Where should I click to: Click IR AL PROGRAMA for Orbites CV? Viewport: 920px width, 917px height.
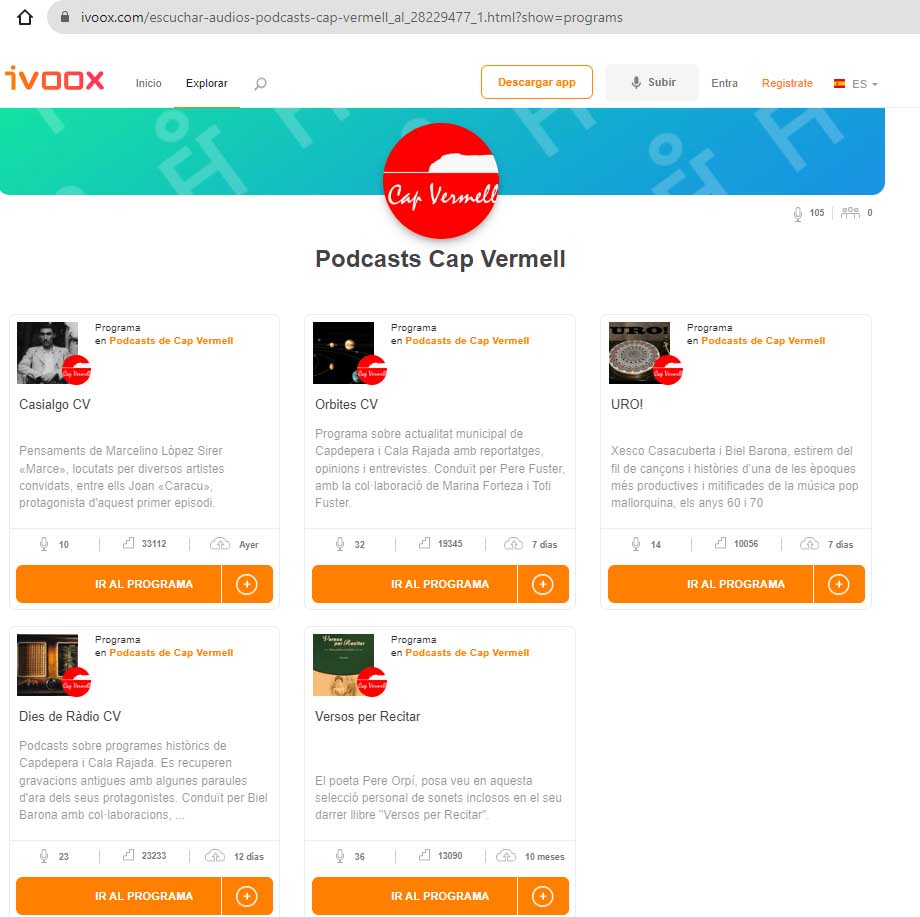click(415, 584)
